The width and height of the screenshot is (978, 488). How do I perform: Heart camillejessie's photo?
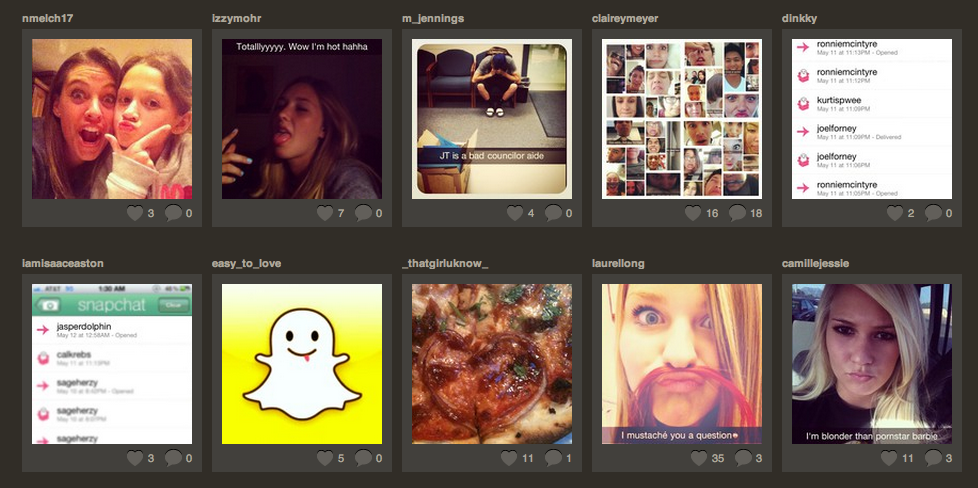(889, 459)
